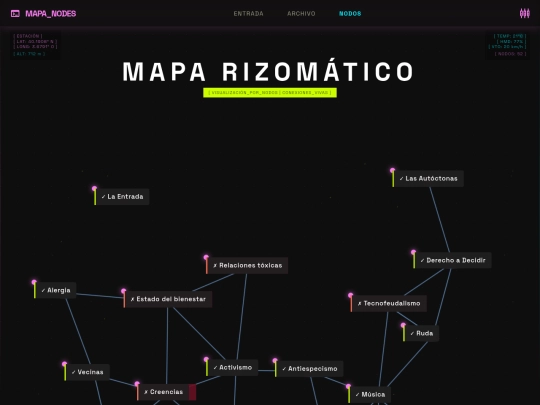The image size is (540, 405).
Task: Click the pink pin on Las Autóctonas
Action: tap(392, 170)
